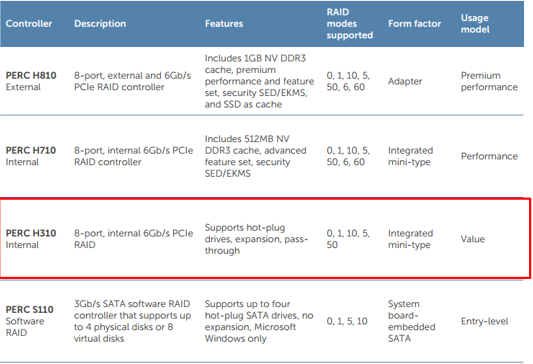Click the Controller column header
The image size is (533, 364).
(x=29, y=23)
